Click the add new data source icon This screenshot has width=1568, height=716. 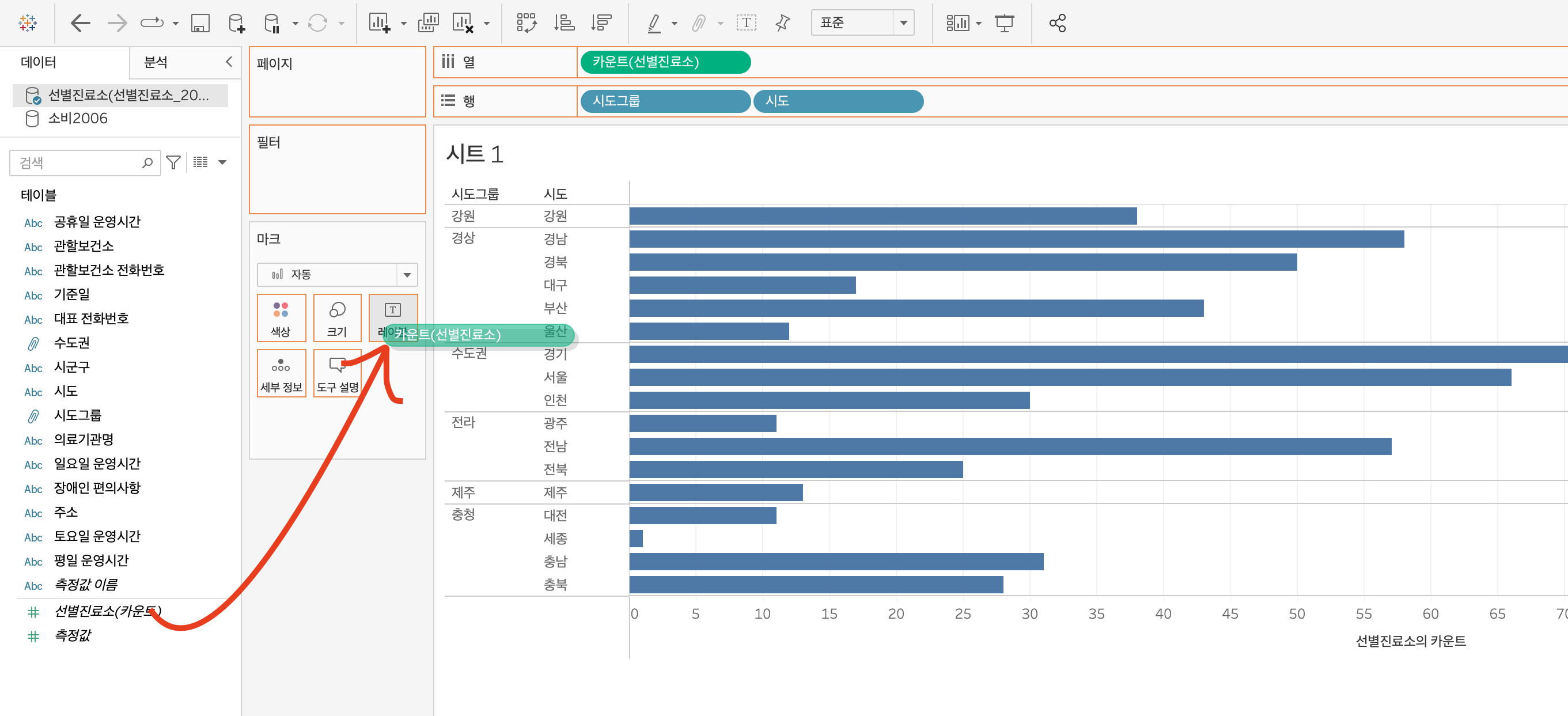(x=236, y=23)
